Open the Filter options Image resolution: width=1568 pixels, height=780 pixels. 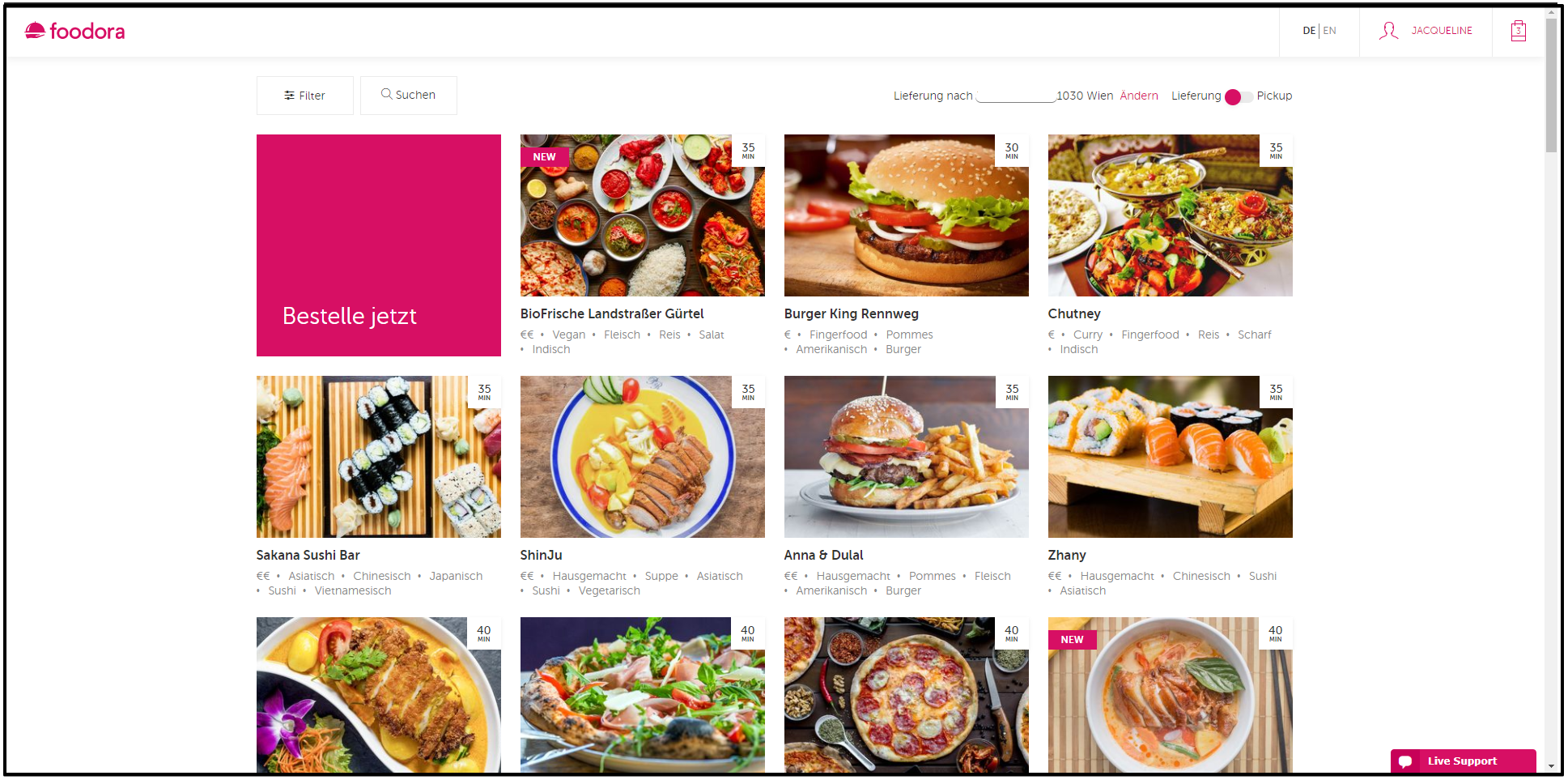(x=305, y=96)
